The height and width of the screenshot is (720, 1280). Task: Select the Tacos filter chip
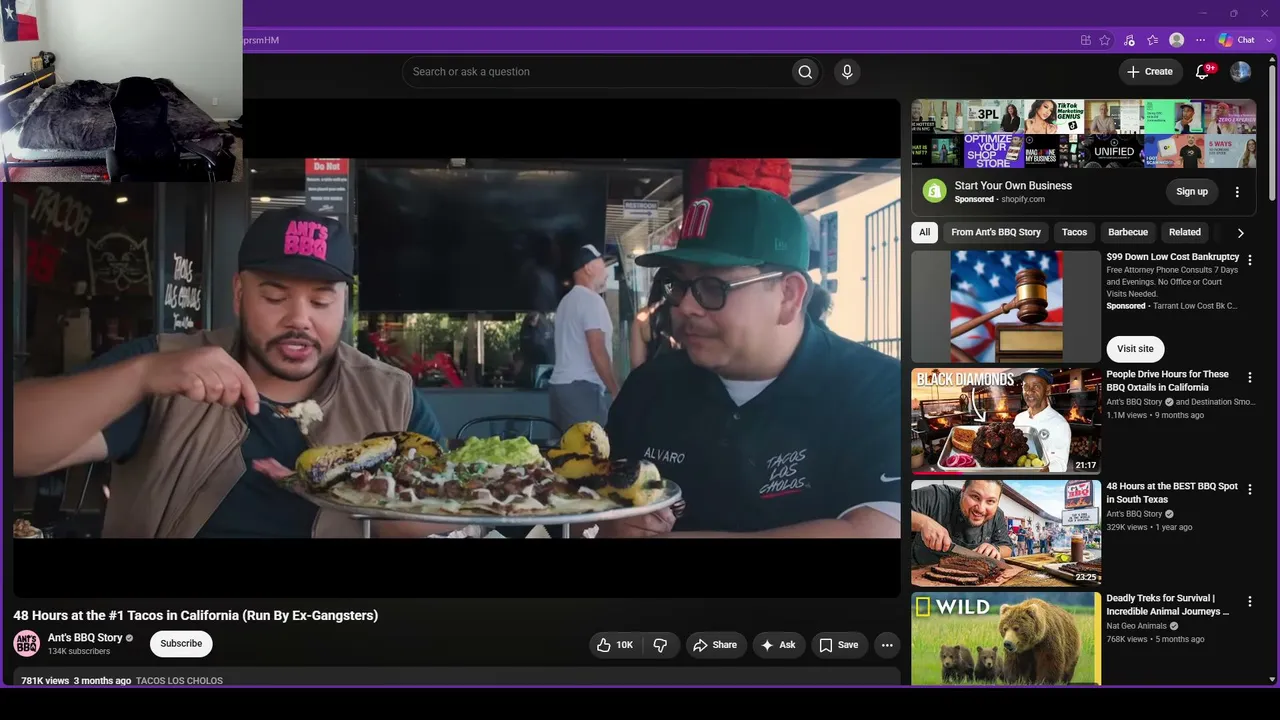1074,232
